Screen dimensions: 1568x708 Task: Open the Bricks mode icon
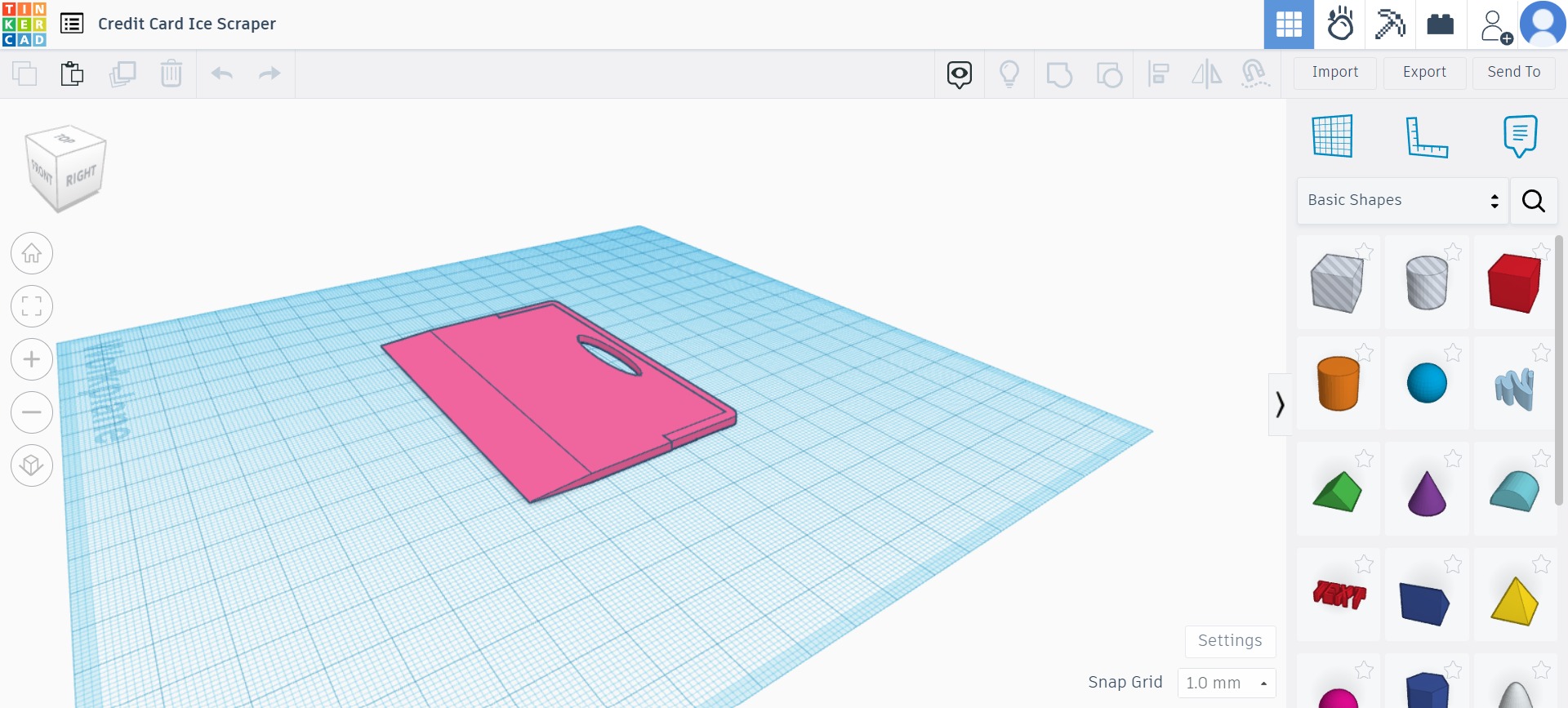[x=1440, y=24]
